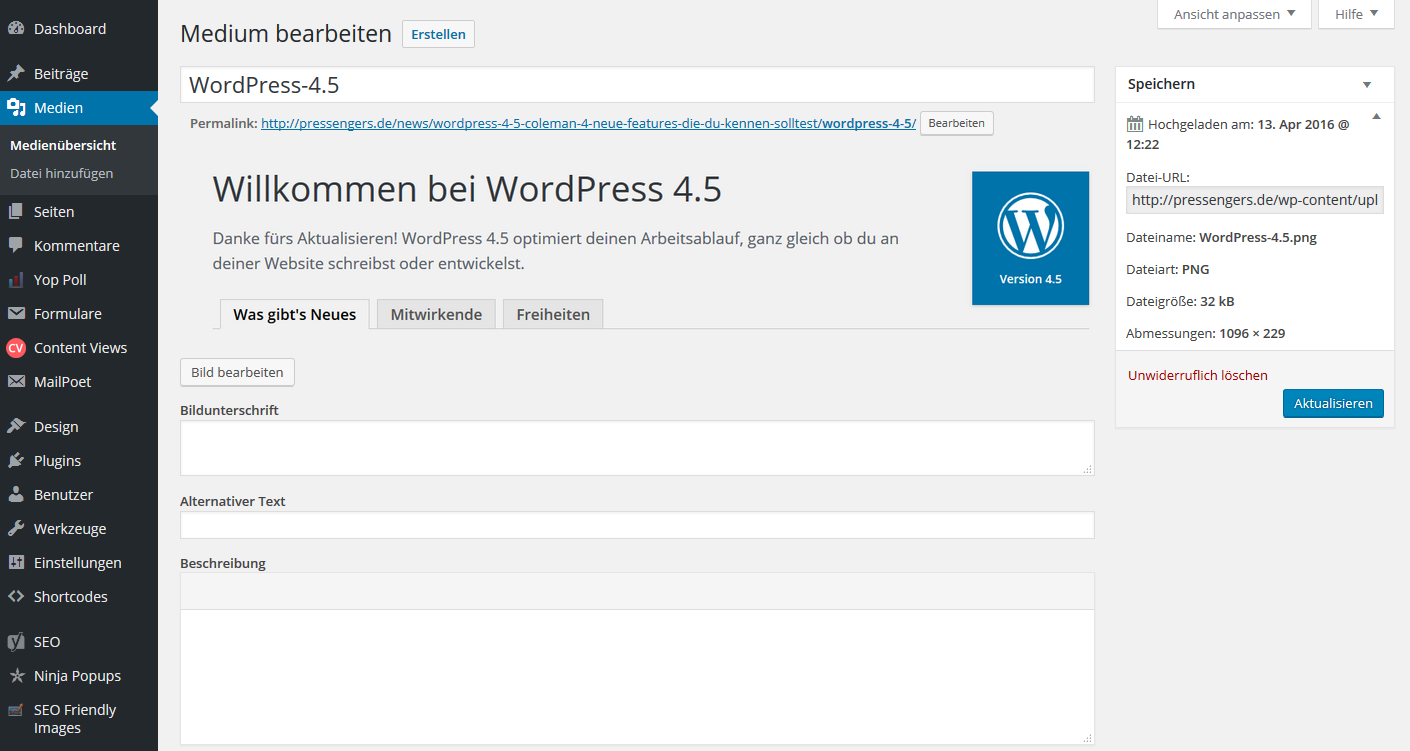This screenshot has height=751, width=1410.
Task: Click the Datei-URL text field
Action: (x=1254, y=200)
